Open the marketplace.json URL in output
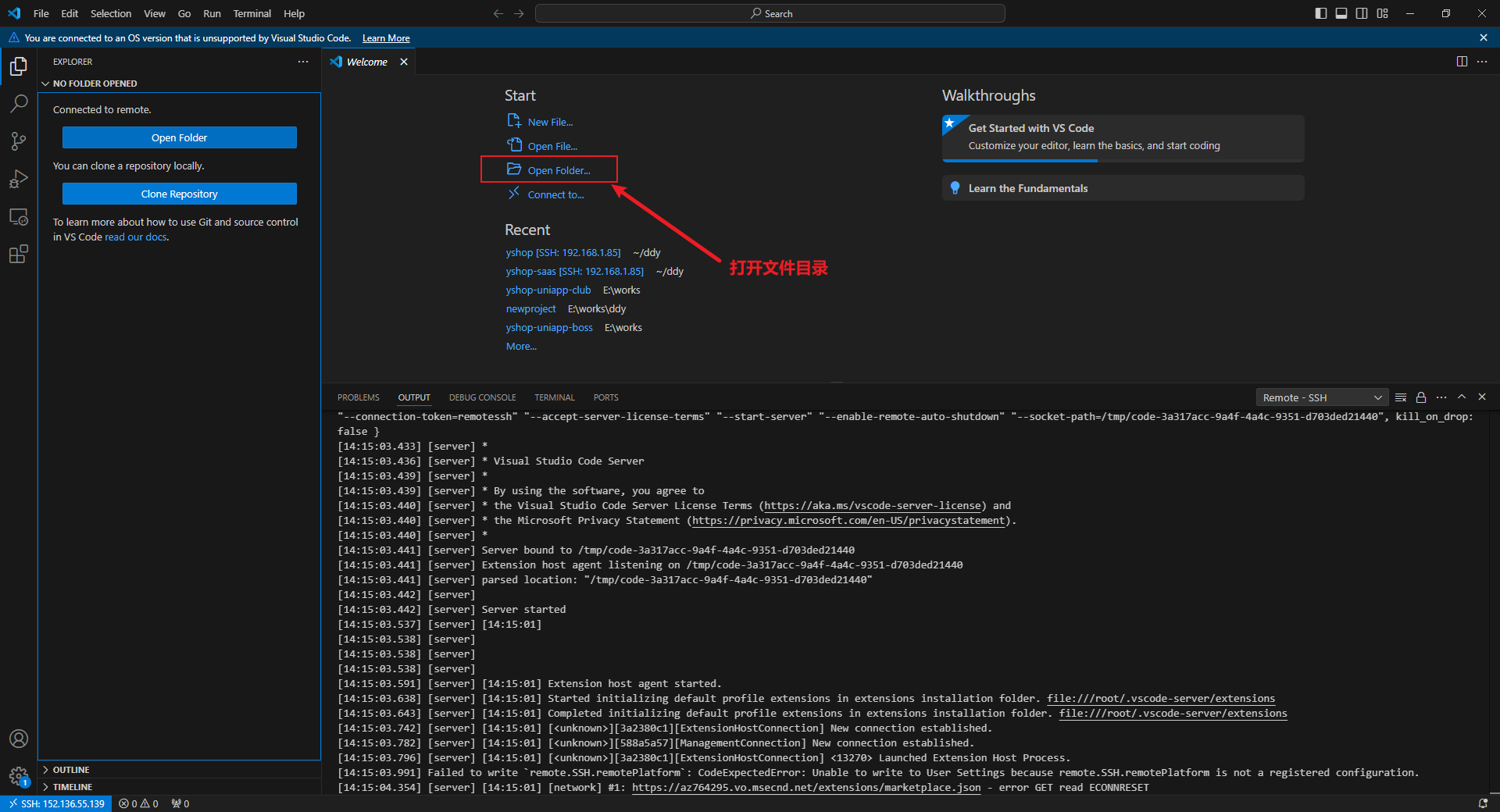1500x812 pixels. coord(806,787)
